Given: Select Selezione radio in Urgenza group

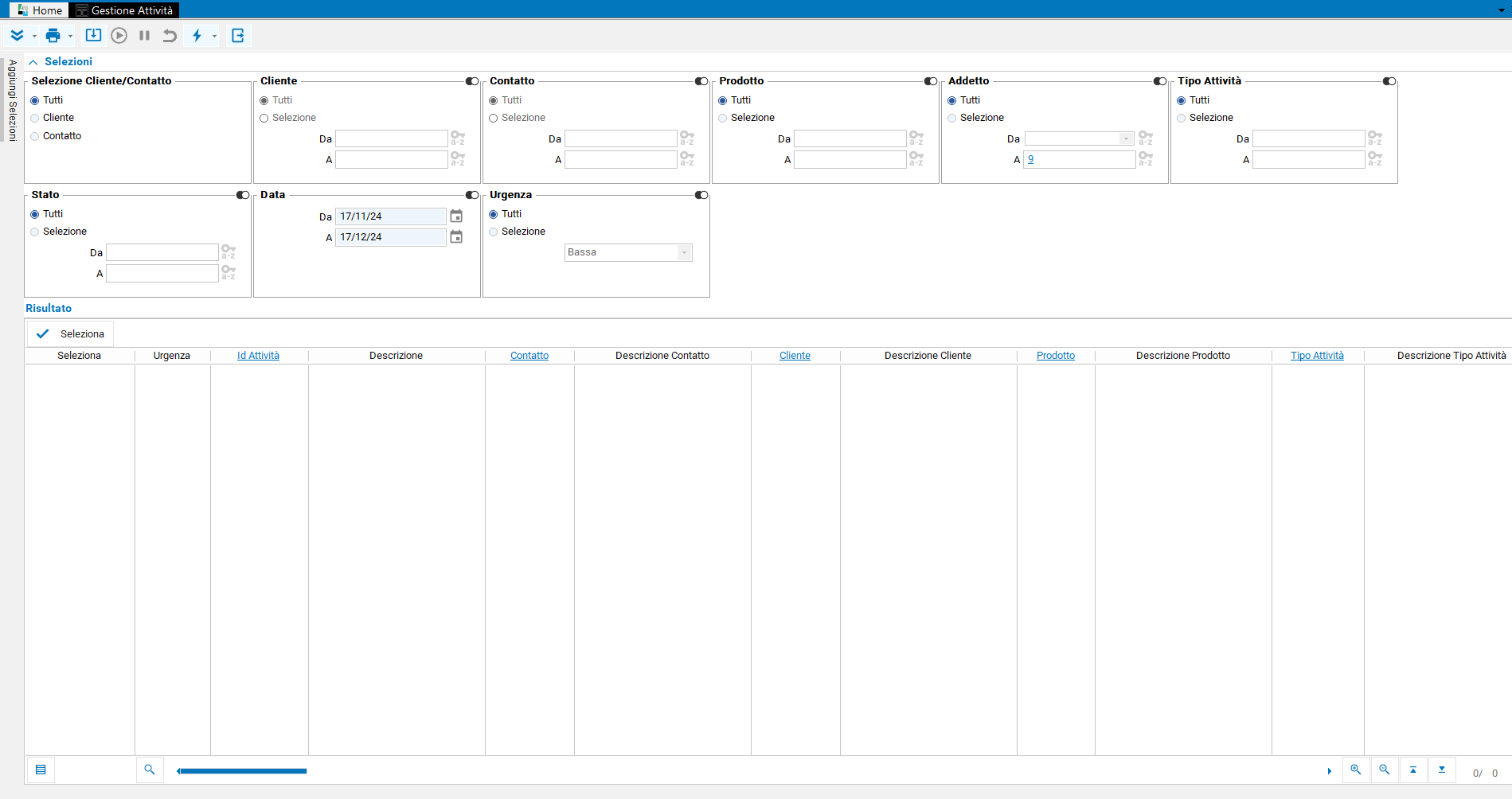Looking at the screenshot, I should click(493, 232).
